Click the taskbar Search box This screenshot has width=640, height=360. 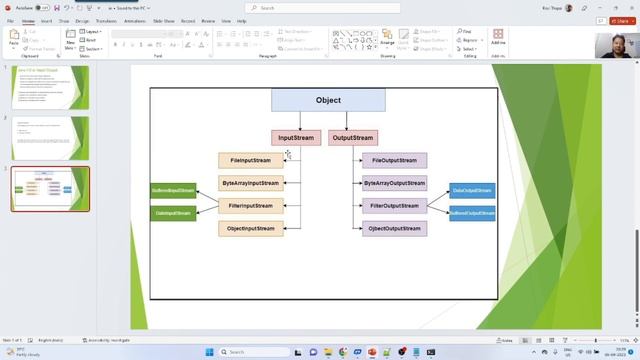pos(255,352)
